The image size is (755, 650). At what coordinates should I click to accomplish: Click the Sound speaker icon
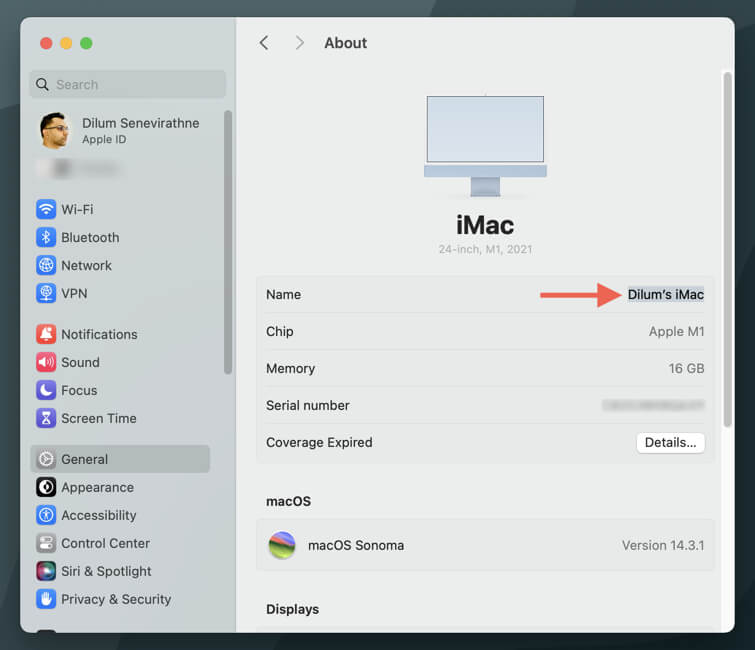(x=46, y=362)
